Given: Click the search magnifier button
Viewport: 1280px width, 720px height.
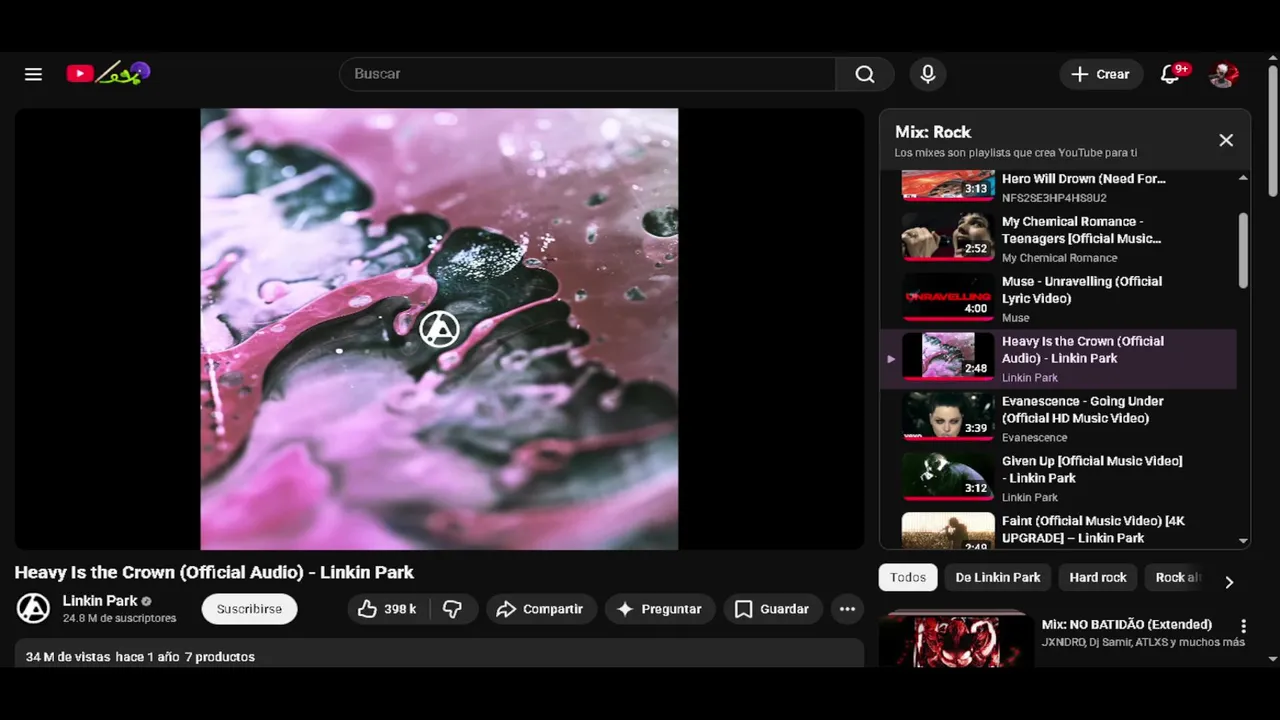Looking at the screenshot, I should pyautogui.click(x=865, y=74).
